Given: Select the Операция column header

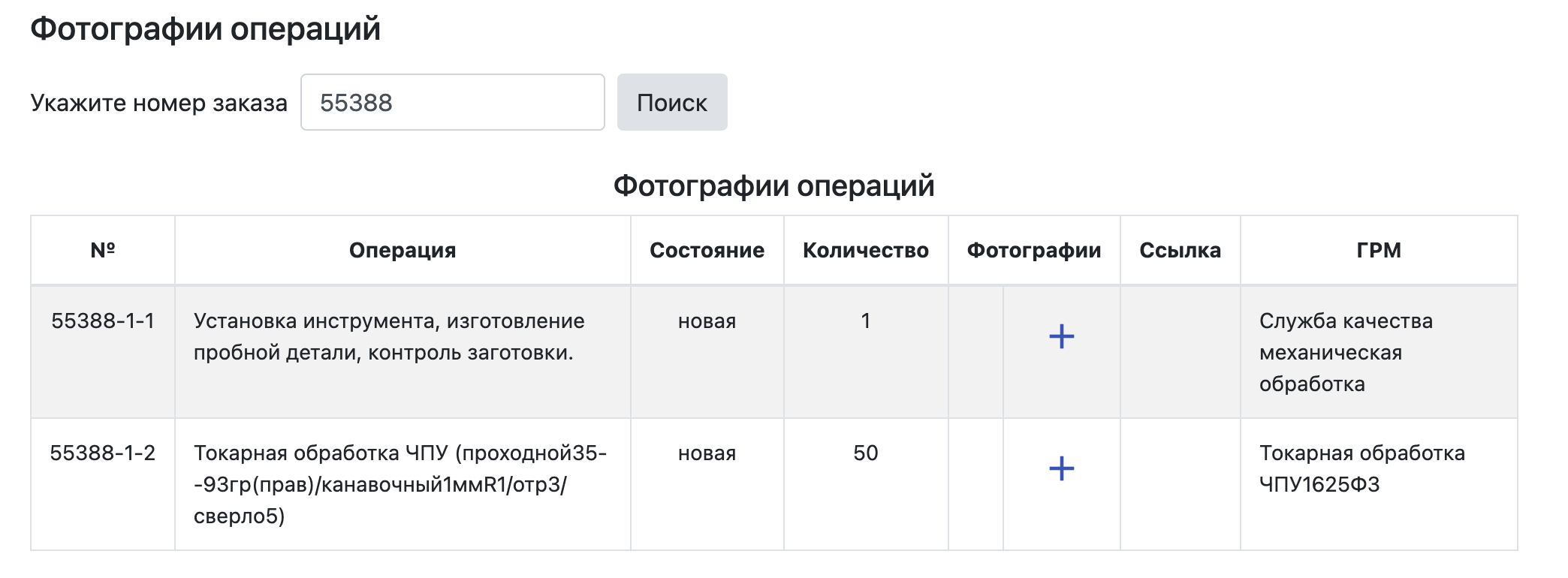Looking at the screenshot, I should (403, 250).
